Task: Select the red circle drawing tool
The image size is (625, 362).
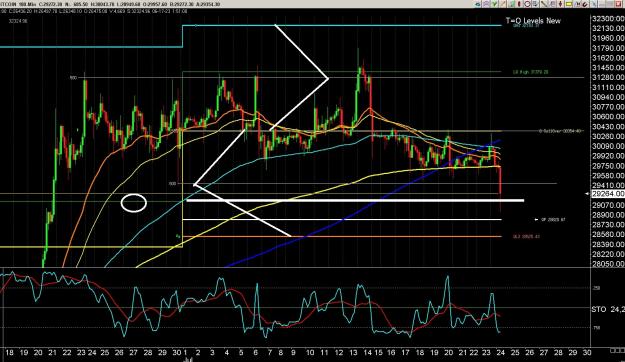Action: [527, 4]
